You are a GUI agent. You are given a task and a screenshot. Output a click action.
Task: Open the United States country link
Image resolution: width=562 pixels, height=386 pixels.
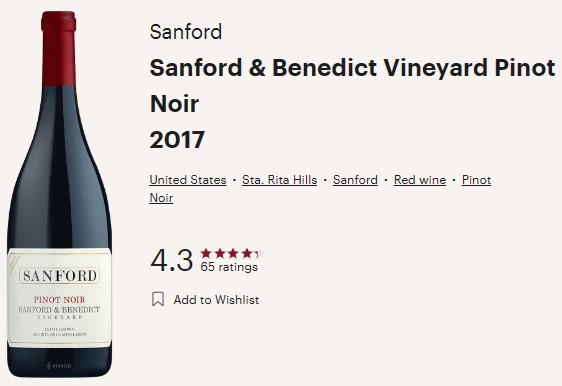point(188,180)
